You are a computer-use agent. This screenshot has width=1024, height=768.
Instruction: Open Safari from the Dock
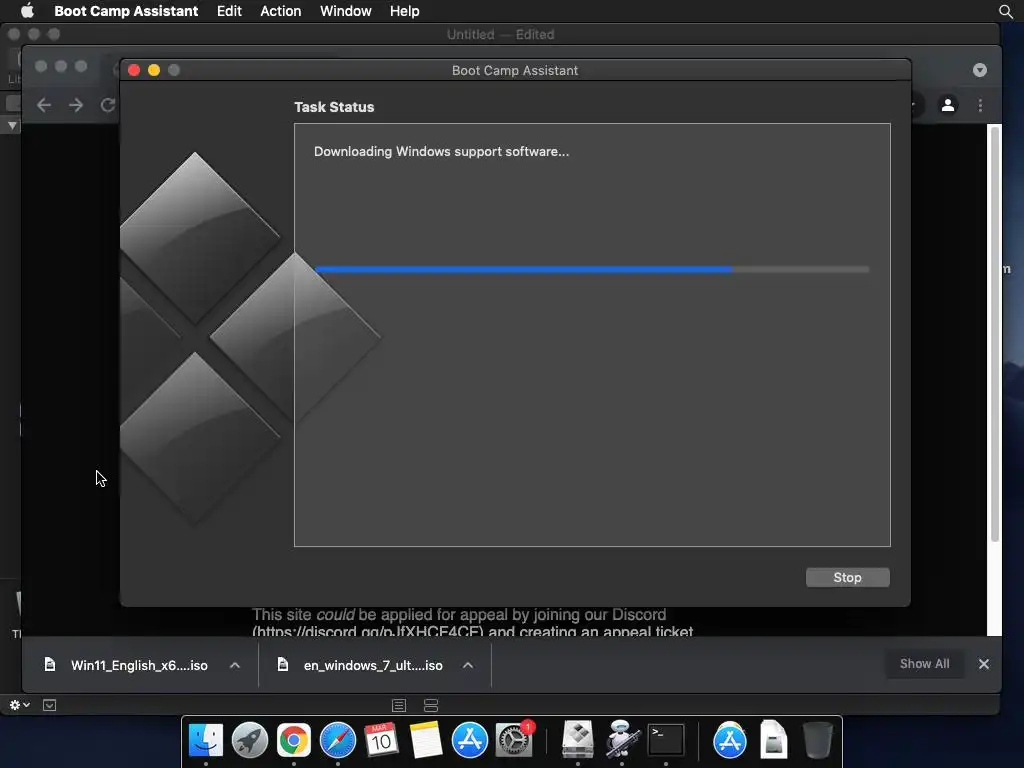(x=338, y=740)
